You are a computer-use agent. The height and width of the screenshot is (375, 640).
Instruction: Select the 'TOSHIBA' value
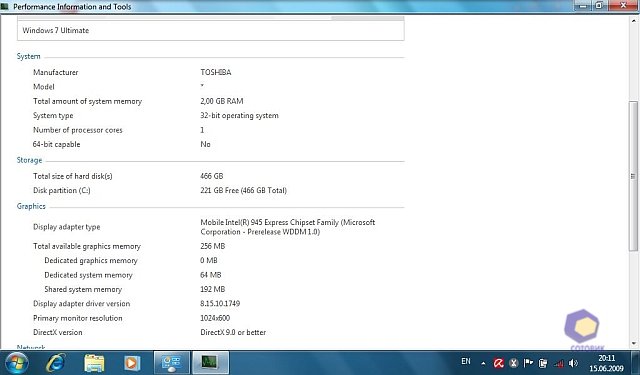216,72
